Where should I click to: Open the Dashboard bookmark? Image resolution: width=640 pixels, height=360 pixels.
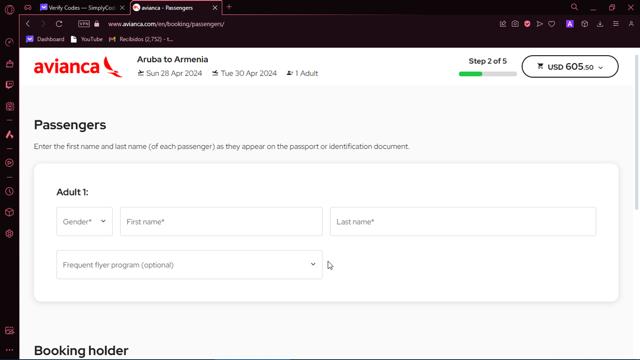pos(45,39)
